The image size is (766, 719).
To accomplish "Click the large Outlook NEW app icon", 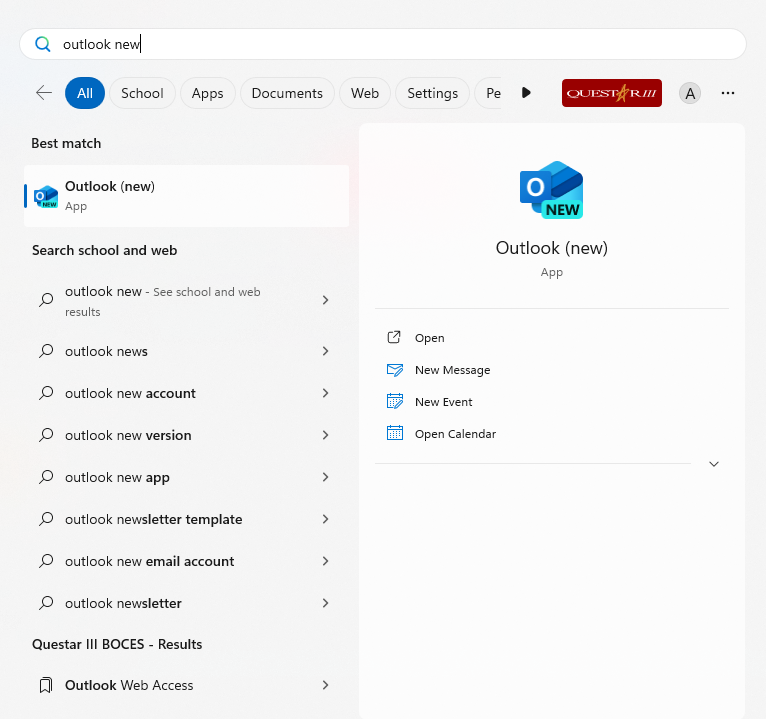I will 552,190.
